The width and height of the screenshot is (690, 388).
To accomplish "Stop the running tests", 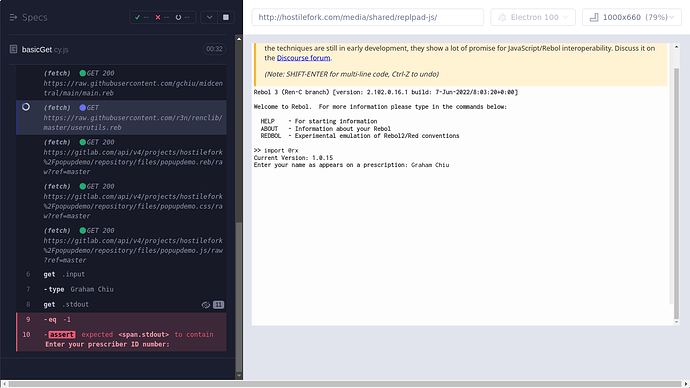I will pos(226,17).
